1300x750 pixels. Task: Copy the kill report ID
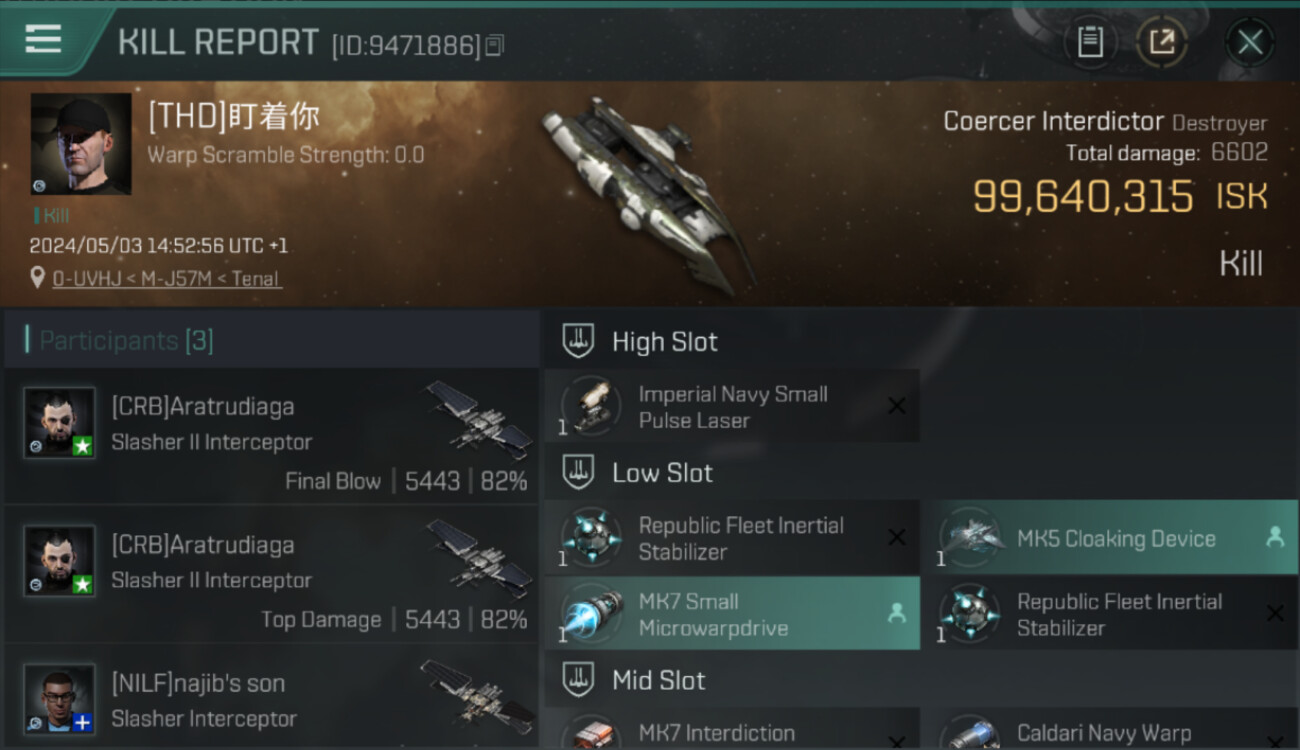click(495, 45)
